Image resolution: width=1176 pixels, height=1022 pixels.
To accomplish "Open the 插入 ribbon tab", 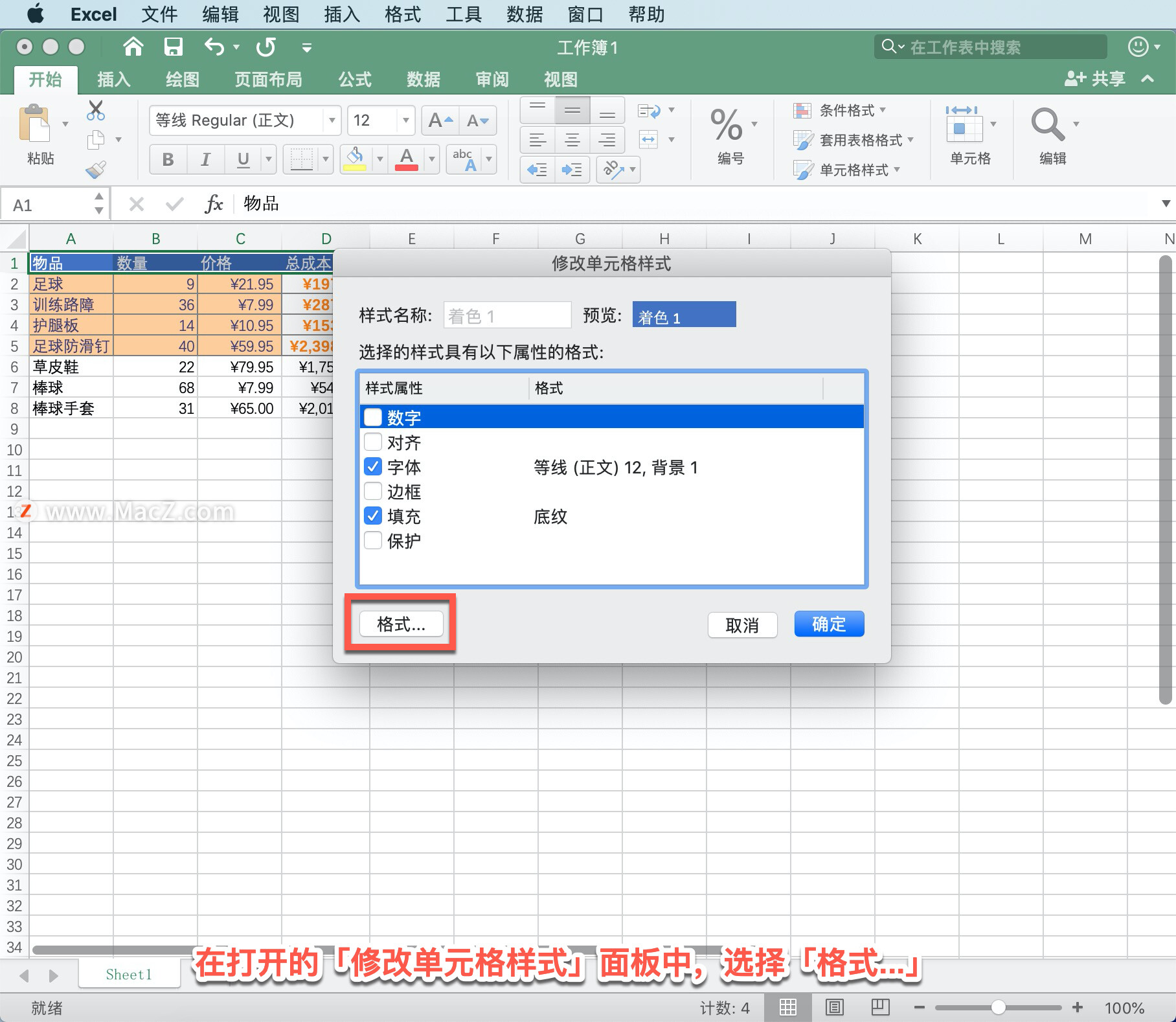I will [114, 80].
